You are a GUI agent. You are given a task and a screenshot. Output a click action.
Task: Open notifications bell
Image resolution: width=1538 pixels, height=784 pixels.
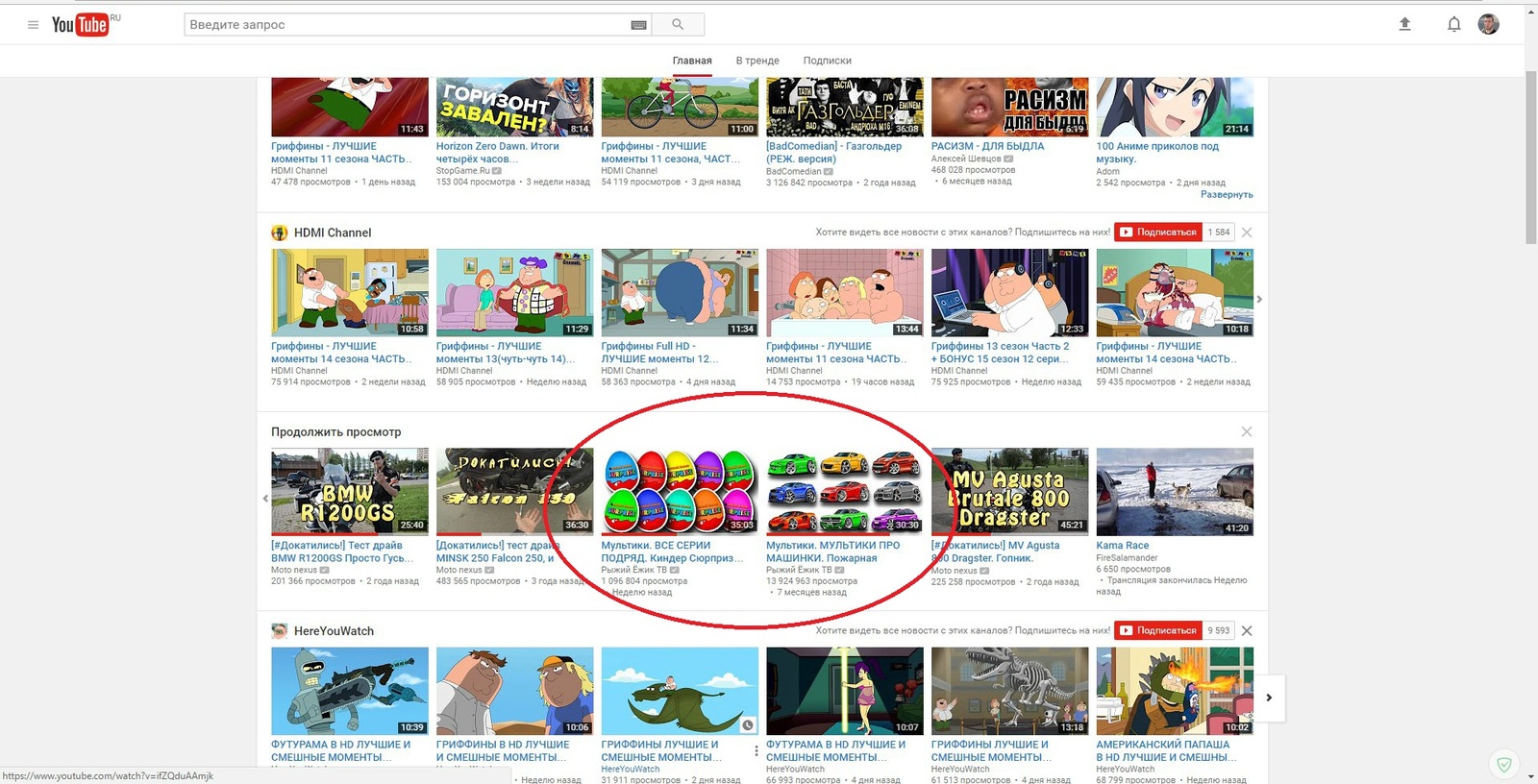click(x=1454, y=24)
